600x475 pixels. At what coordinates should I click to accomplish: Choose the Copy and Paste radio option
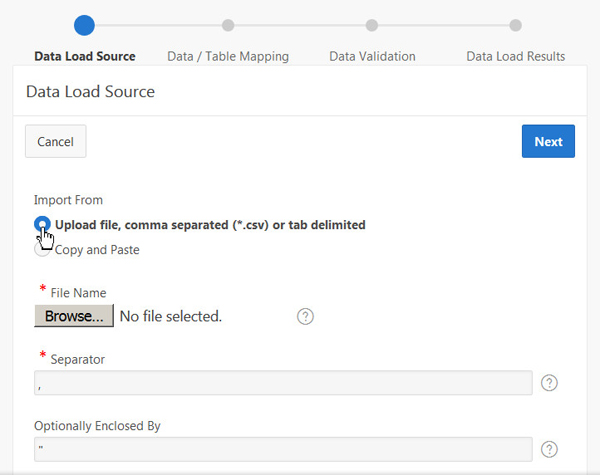(42, 250)
